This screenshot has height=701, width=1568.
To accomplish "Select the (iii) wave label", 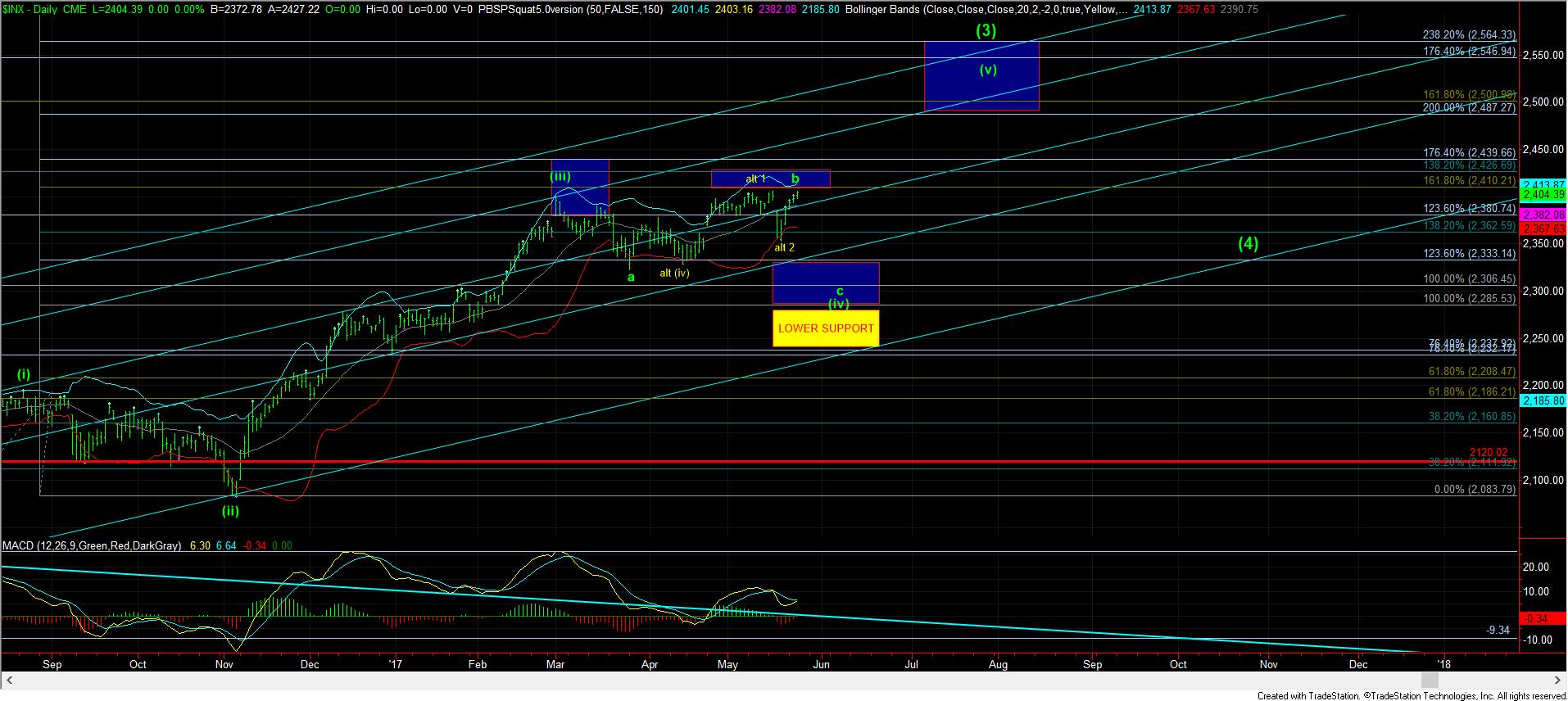I will pyautogui.click(x=561, y=176).
